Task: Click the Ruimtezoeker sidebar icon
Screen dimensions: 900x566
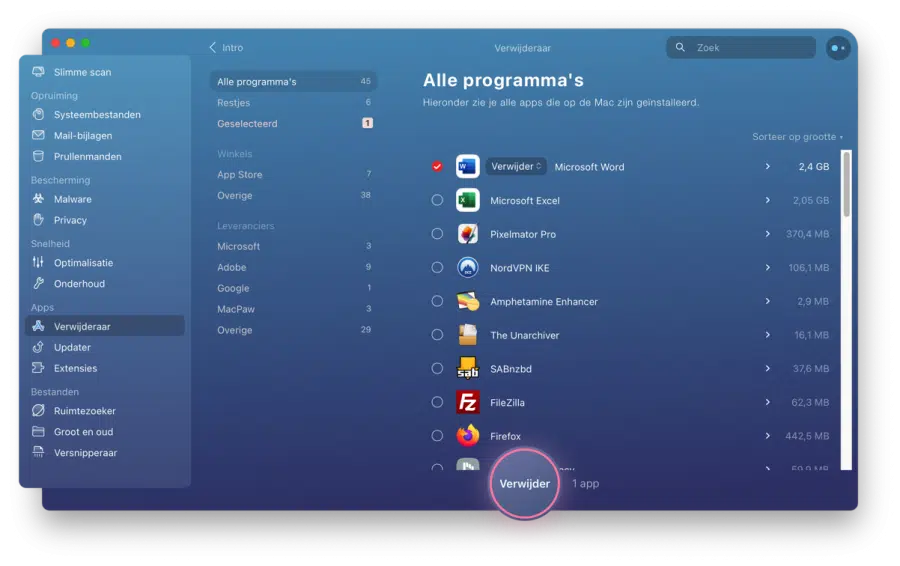Action: point(38,410)
